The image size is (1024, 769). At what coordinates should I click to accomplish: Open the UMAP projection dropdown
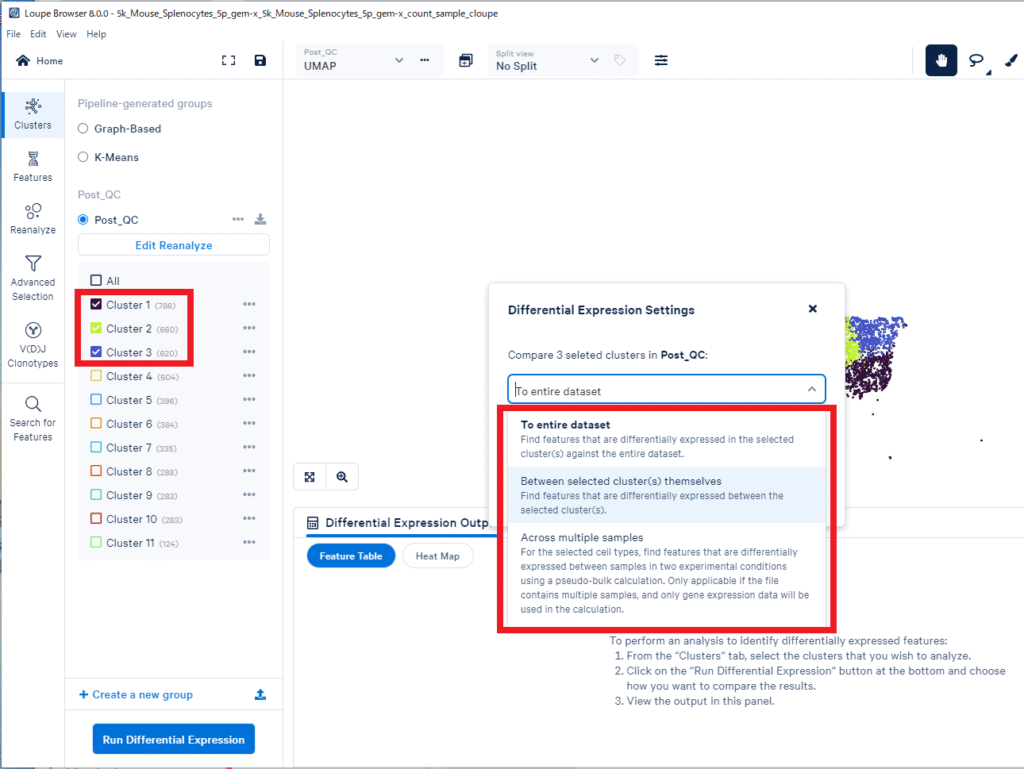click(x=354, y=61)
